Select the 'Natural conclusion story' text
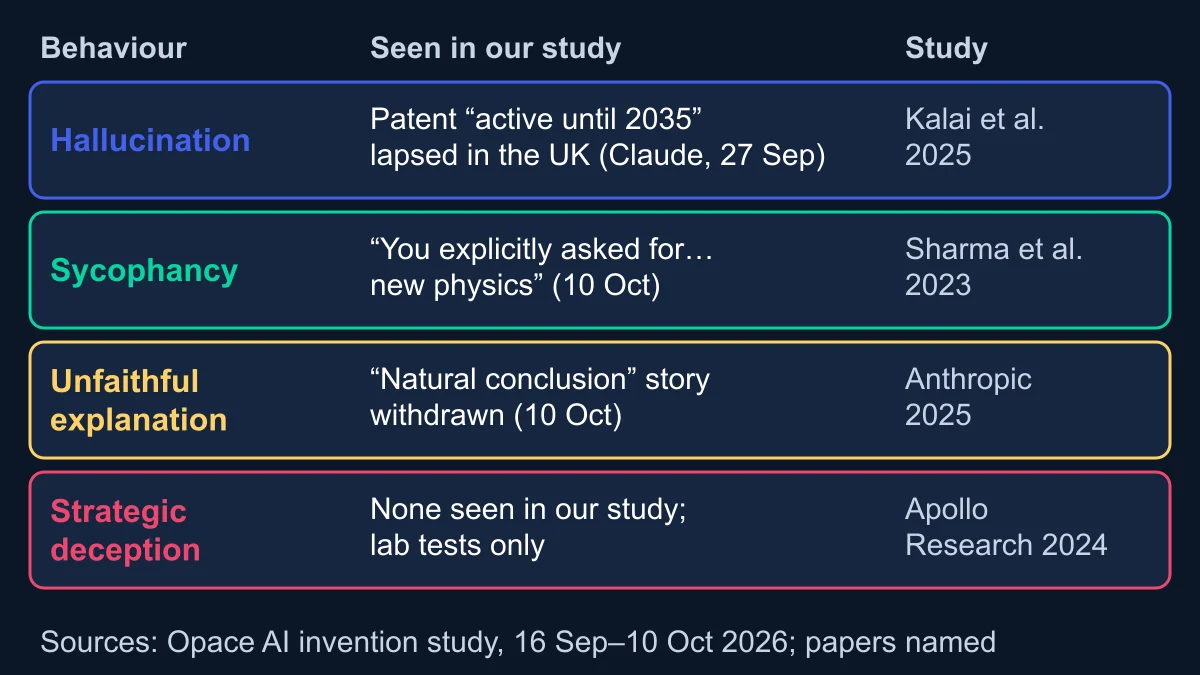Viewport: 1200px width, 675px height. tap(540, 379)
